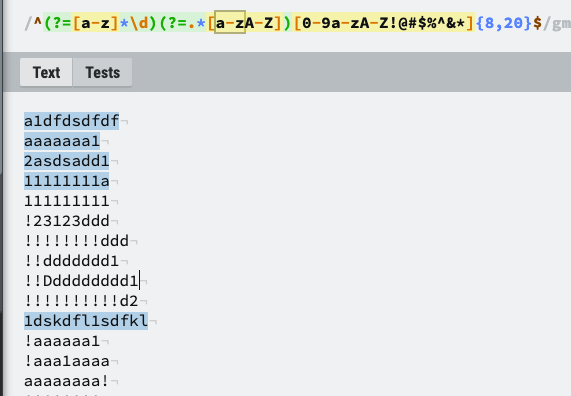Viewport: 571px width, 396px height.
Task: Click the highlighted a-z range token
Action: (230, 23)
